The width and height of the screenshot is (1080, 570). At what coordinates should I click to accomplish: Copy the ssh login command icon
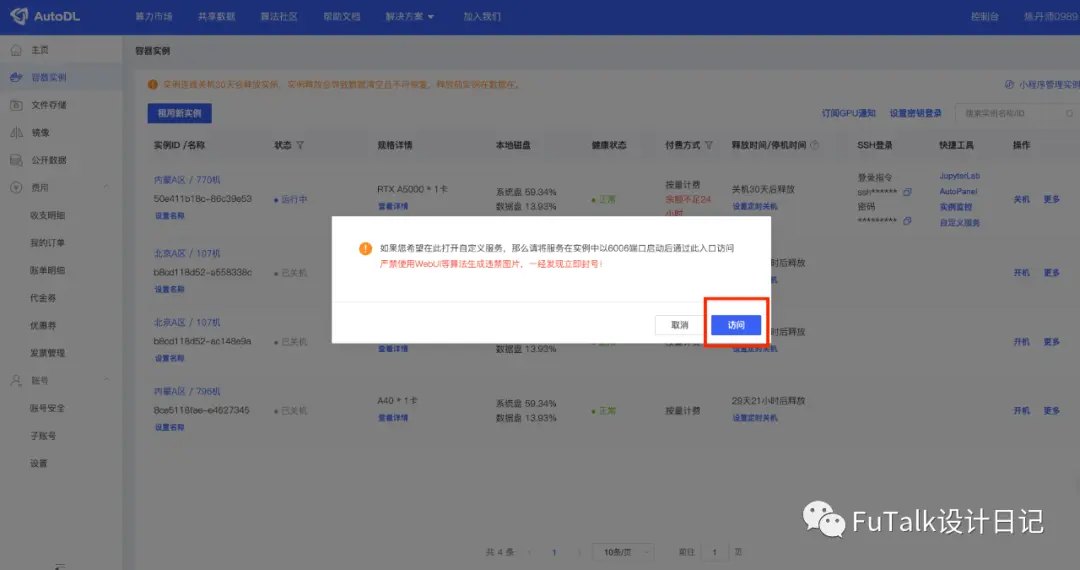907,192
